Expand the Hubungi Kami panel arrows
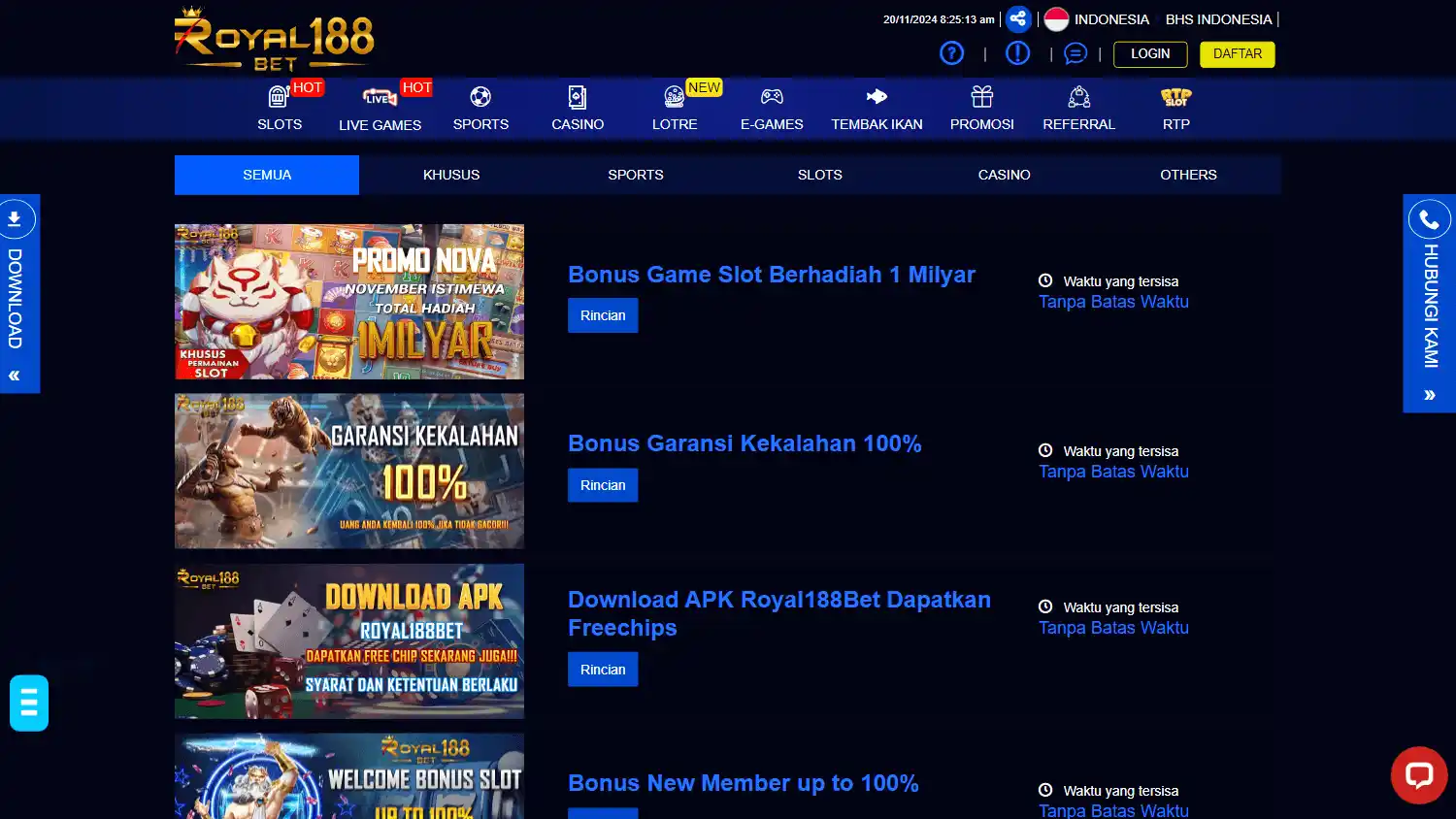The width and height of the screenshot is (1456, 819). pos(1429,395)
